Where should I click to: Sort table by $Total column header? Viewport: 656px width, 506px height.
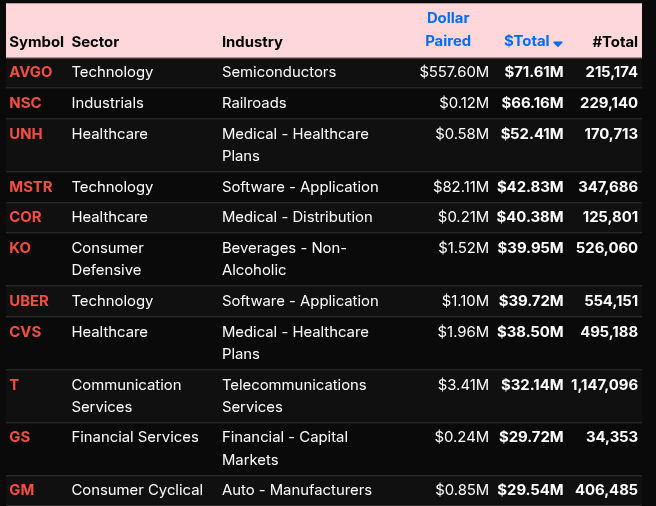[526, 41]
